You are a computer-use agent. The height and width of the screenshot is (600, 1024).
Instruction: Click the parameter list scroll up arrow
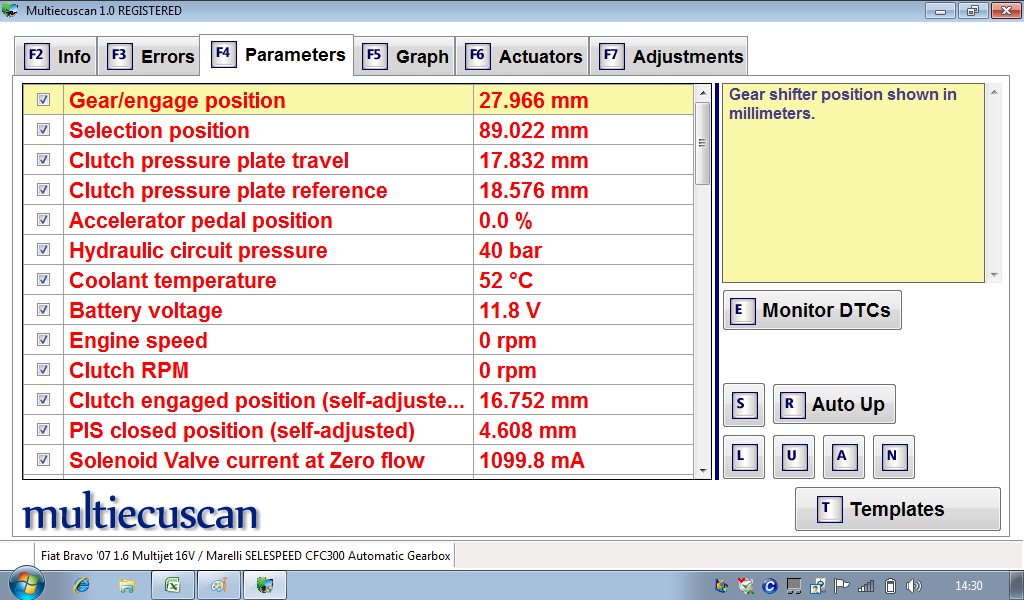coord(703,93)
